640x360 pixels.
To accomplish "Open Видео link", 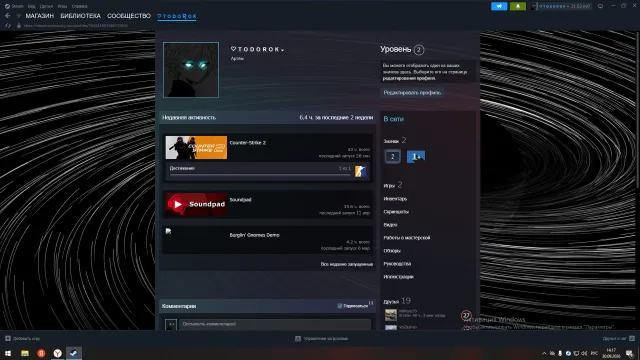I will pyautogui.click(x=390, y=225).
